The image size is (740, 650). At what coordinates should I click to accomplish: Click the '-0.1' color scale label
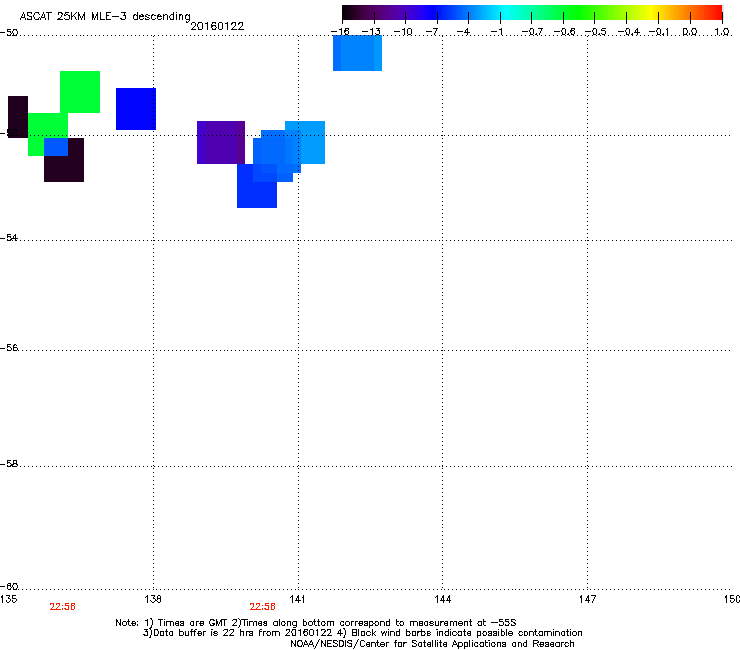[659, 32]
